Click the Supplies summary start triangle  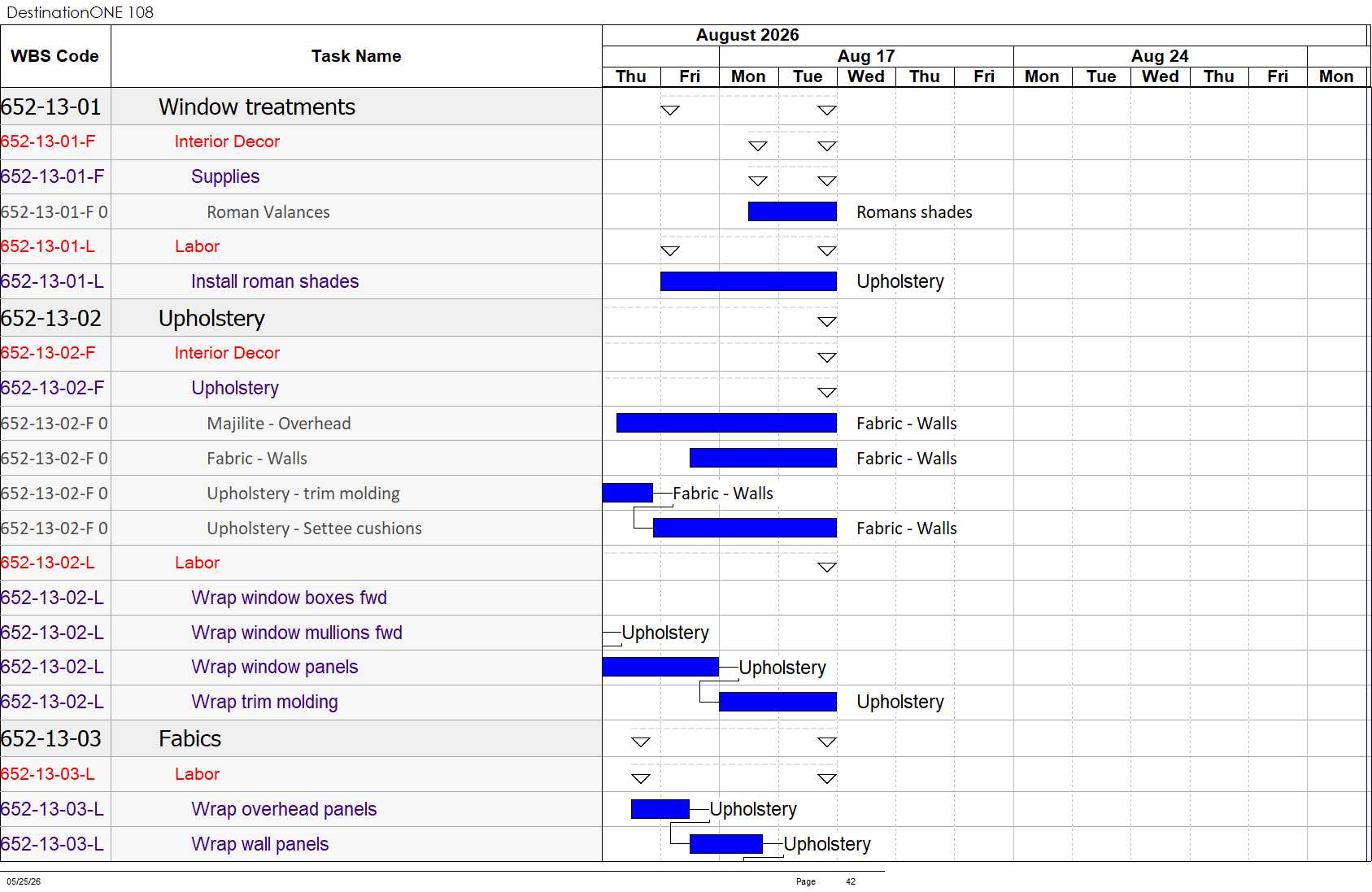[x=758, y=181]
